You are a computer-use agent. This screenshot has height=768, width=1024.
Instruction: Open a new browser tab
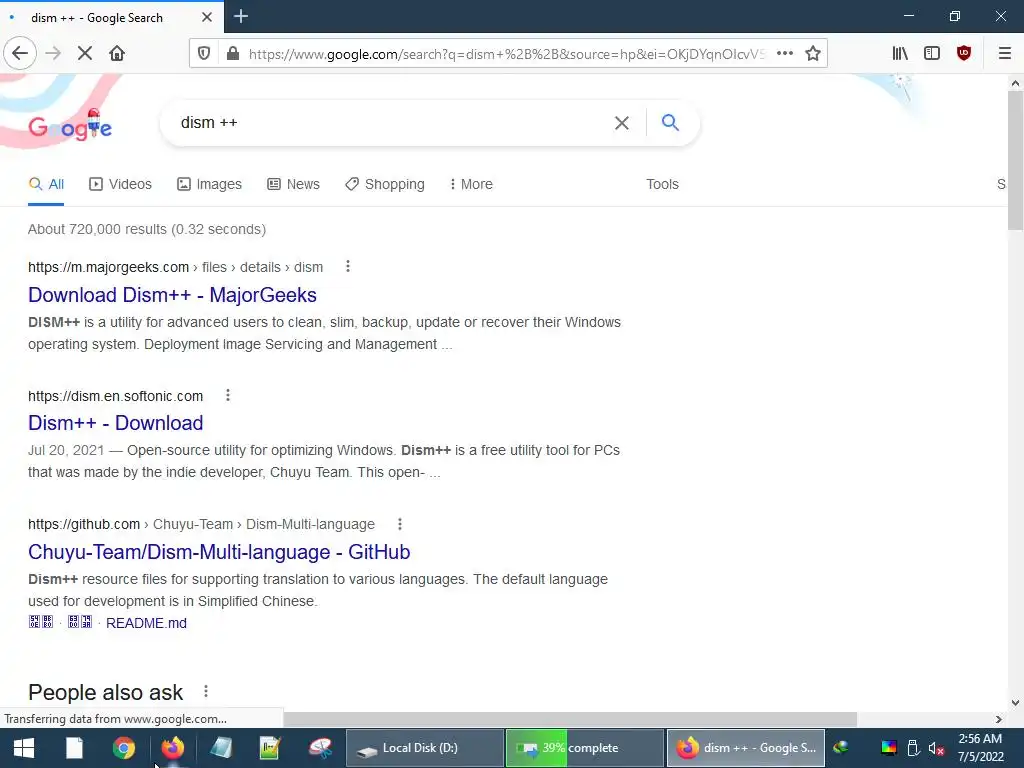coord(241,16)
